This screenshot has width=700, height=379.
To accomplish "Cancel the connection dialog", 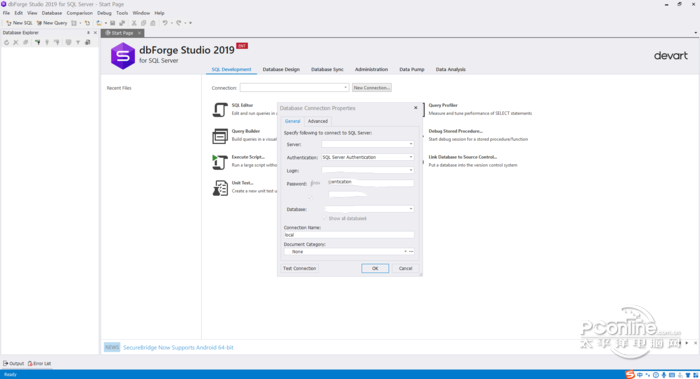I will click(405, 268).
